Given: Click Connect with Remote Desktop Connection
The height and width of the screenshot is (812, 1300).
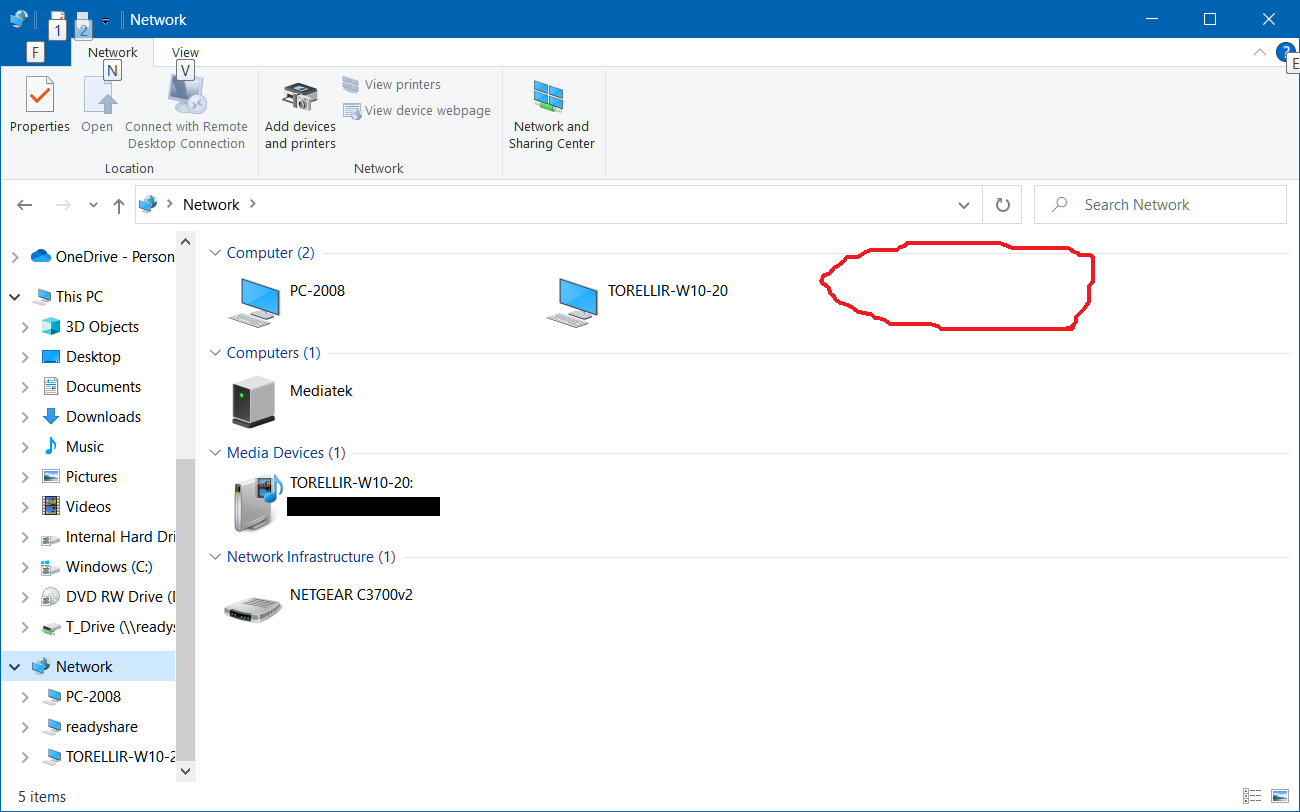Looking at the screenshot, I should [186, 105].
